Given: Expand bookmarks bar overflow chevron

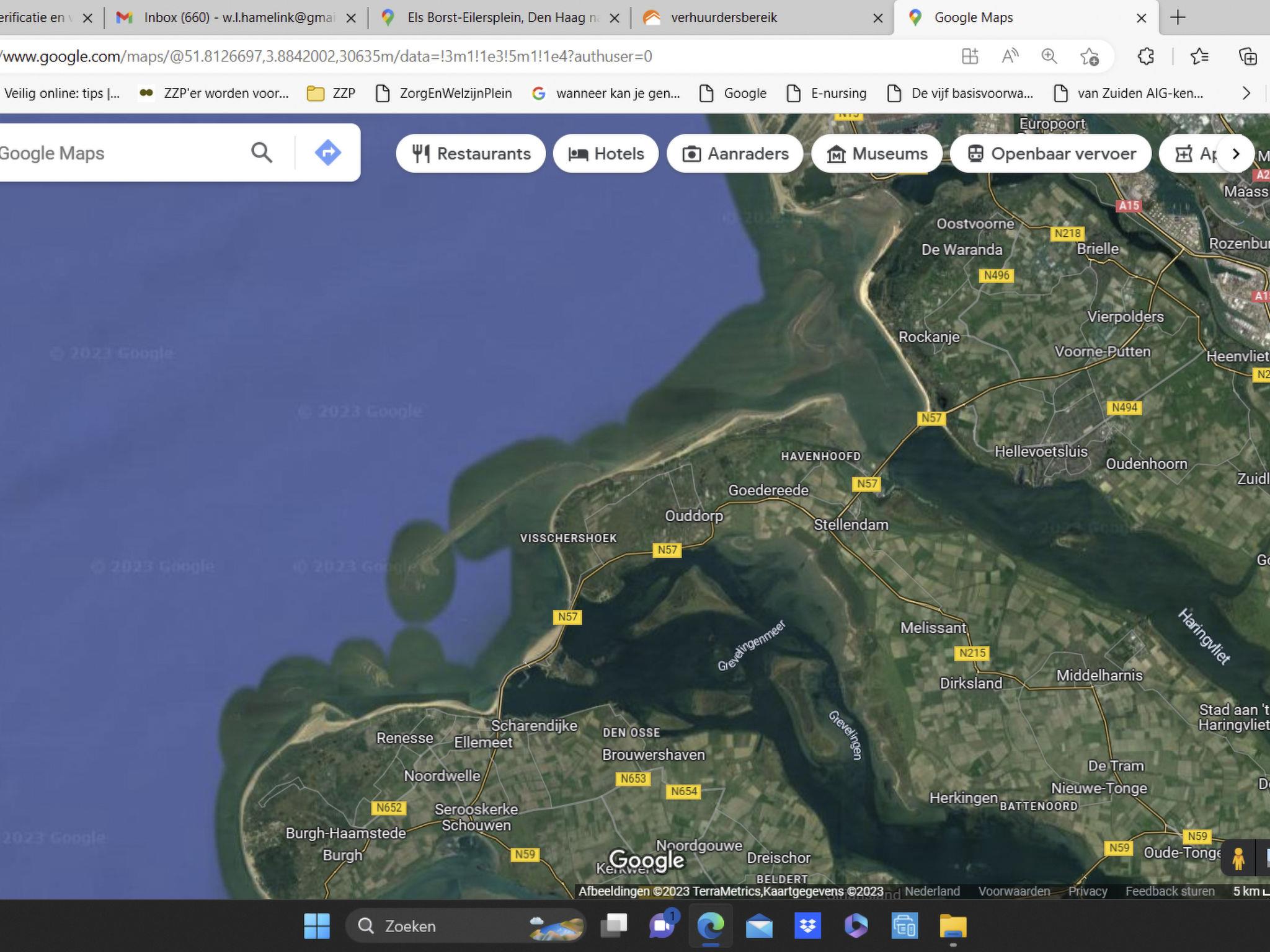Looking at the screenshot, I should click(x=1246, y=94).
